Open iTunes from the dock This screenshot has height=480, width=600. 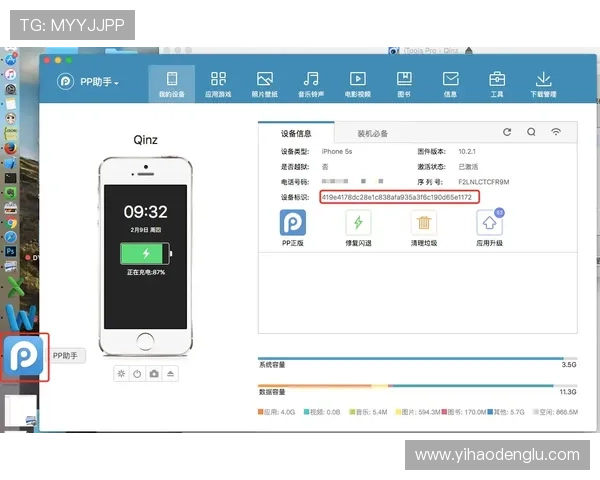(11, 74)
